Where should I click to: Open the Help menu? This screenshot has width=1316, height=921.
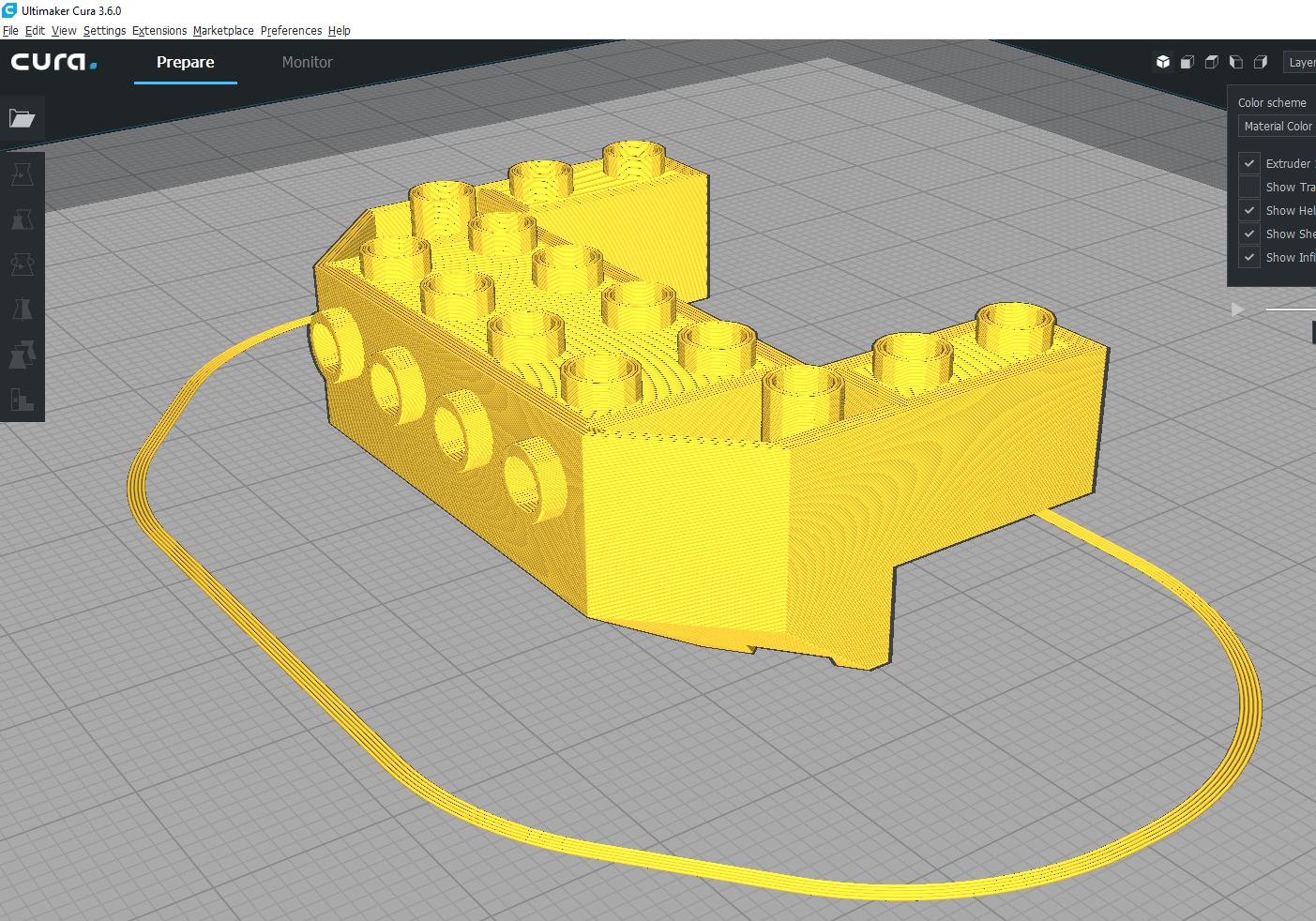tap(340, 30)
